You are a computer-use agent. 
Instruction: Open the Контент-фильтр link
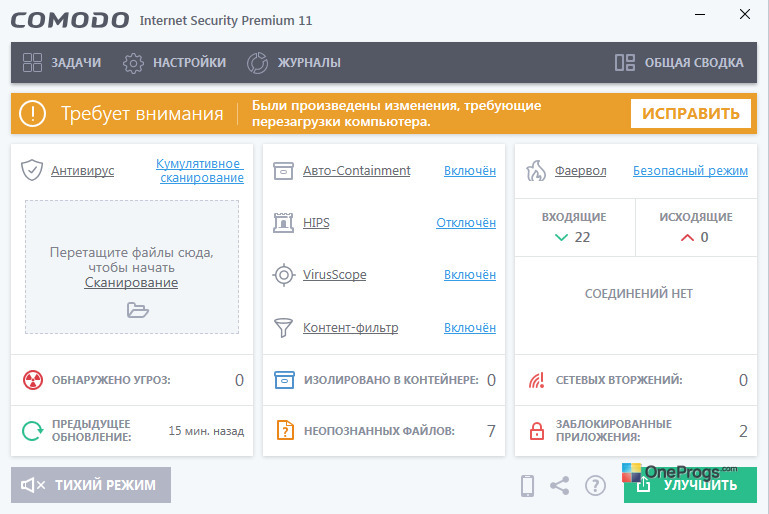tap(350, 328)
